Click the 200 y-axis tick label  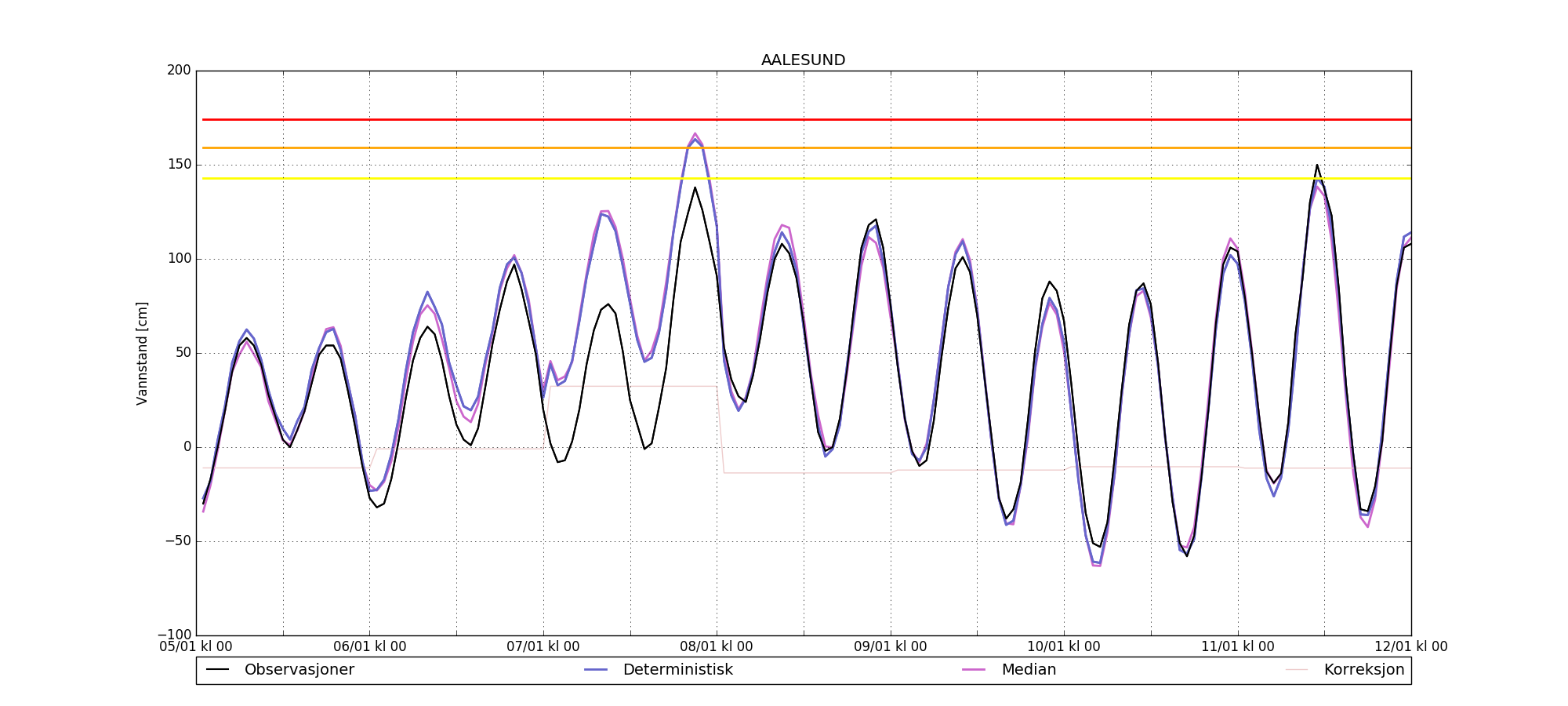pos(179,71)
